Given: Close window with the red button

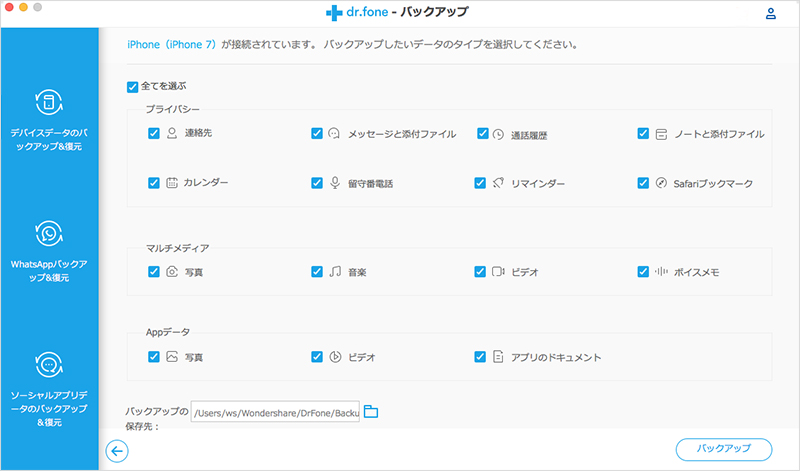Looking at the screenshot, I should coord(9,7).
